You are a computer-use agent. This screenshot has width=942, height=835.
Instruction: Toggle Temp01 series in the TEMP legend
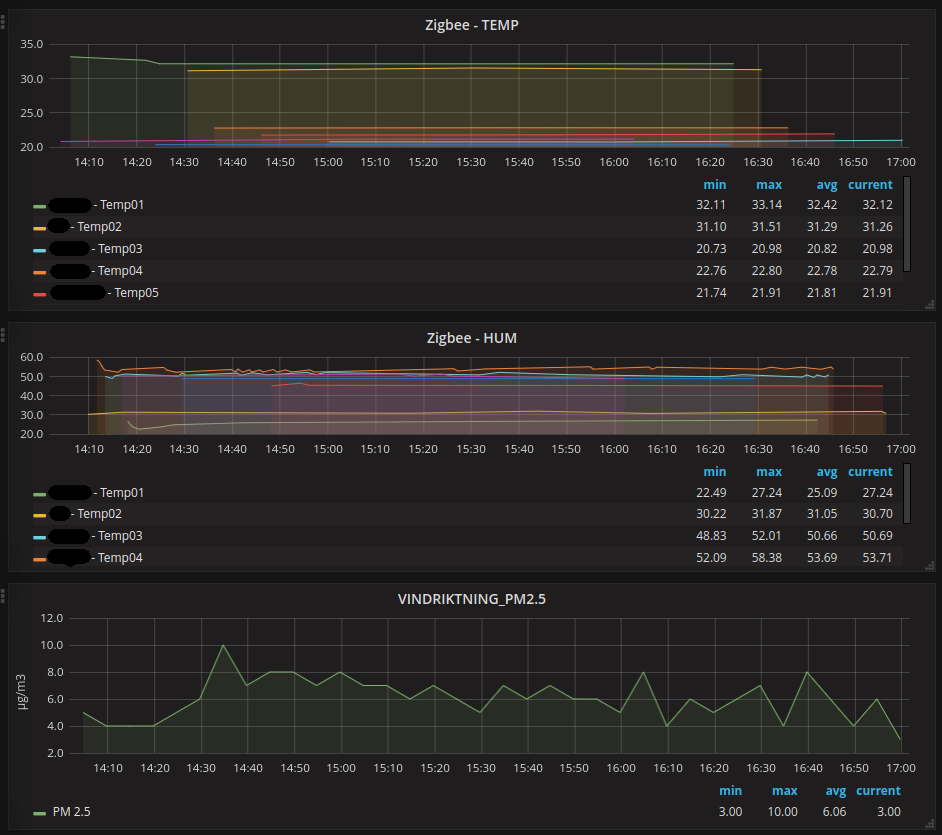click(x=121, y=205)
